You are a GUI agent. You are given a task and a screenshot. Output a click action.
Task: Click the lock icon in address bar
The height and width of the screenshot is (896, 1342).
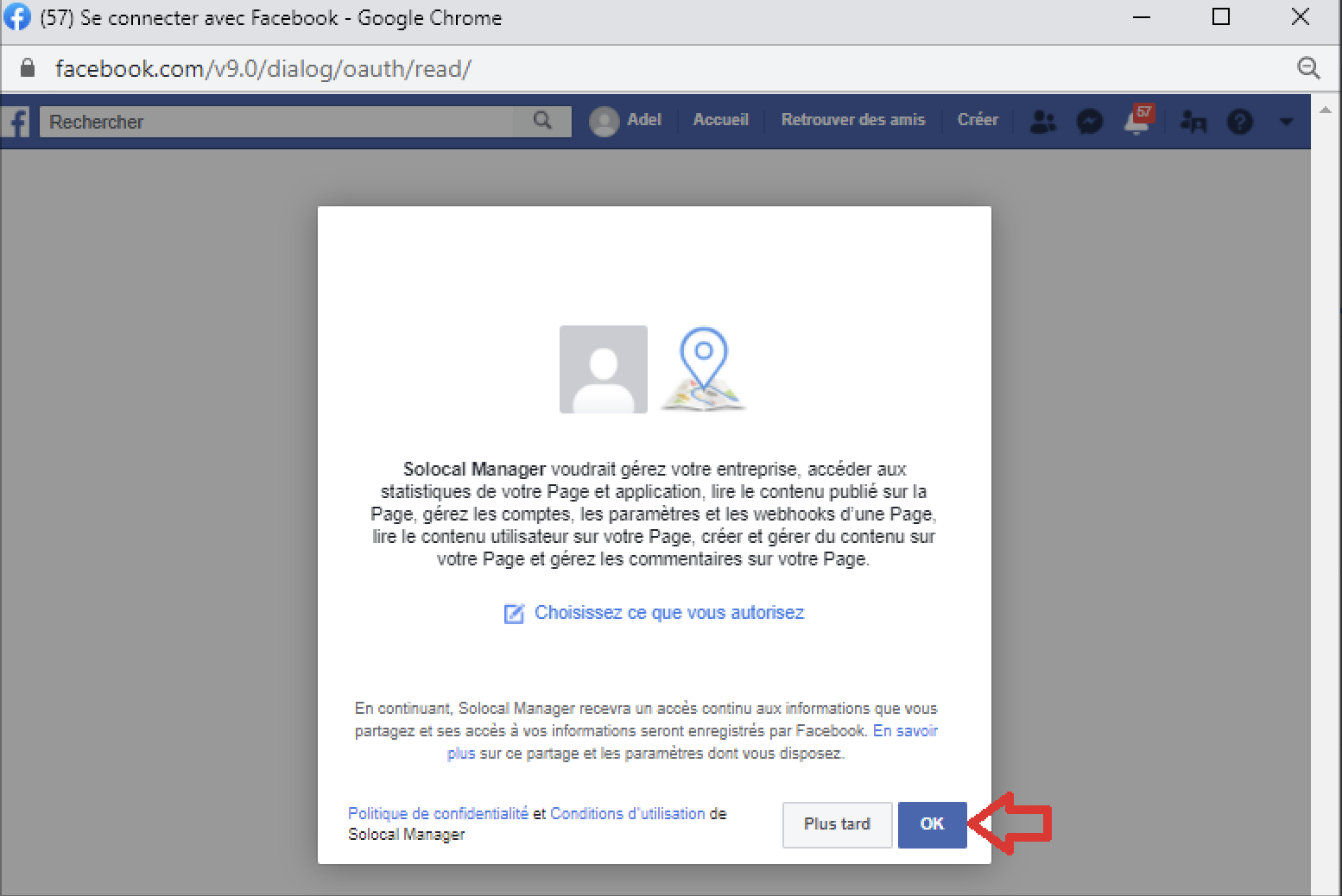(x=28, y=68)
